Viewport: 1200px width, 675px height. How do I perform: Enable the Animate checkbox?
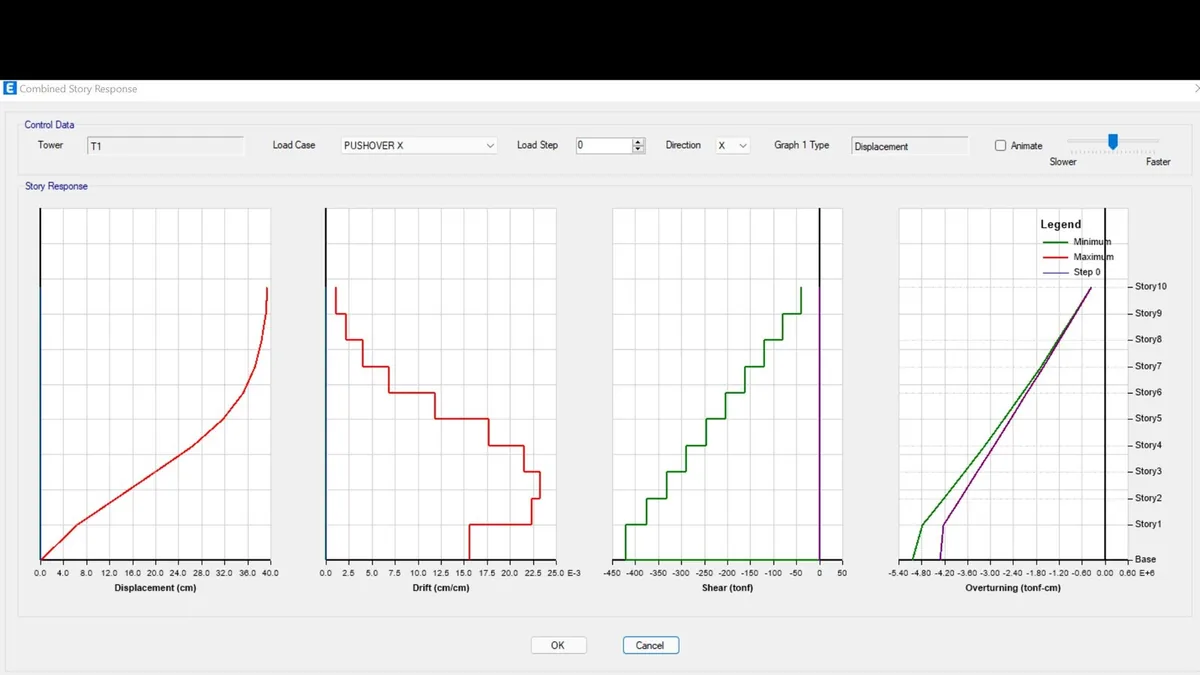[1001, 146]
